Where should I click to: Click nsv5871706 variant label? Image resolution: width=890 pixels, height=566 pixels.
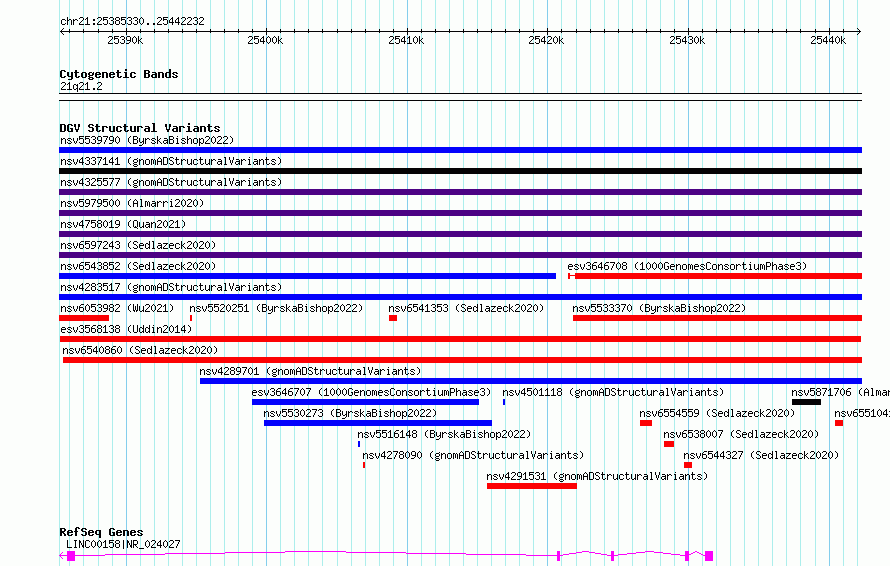(x=841, y=392)
